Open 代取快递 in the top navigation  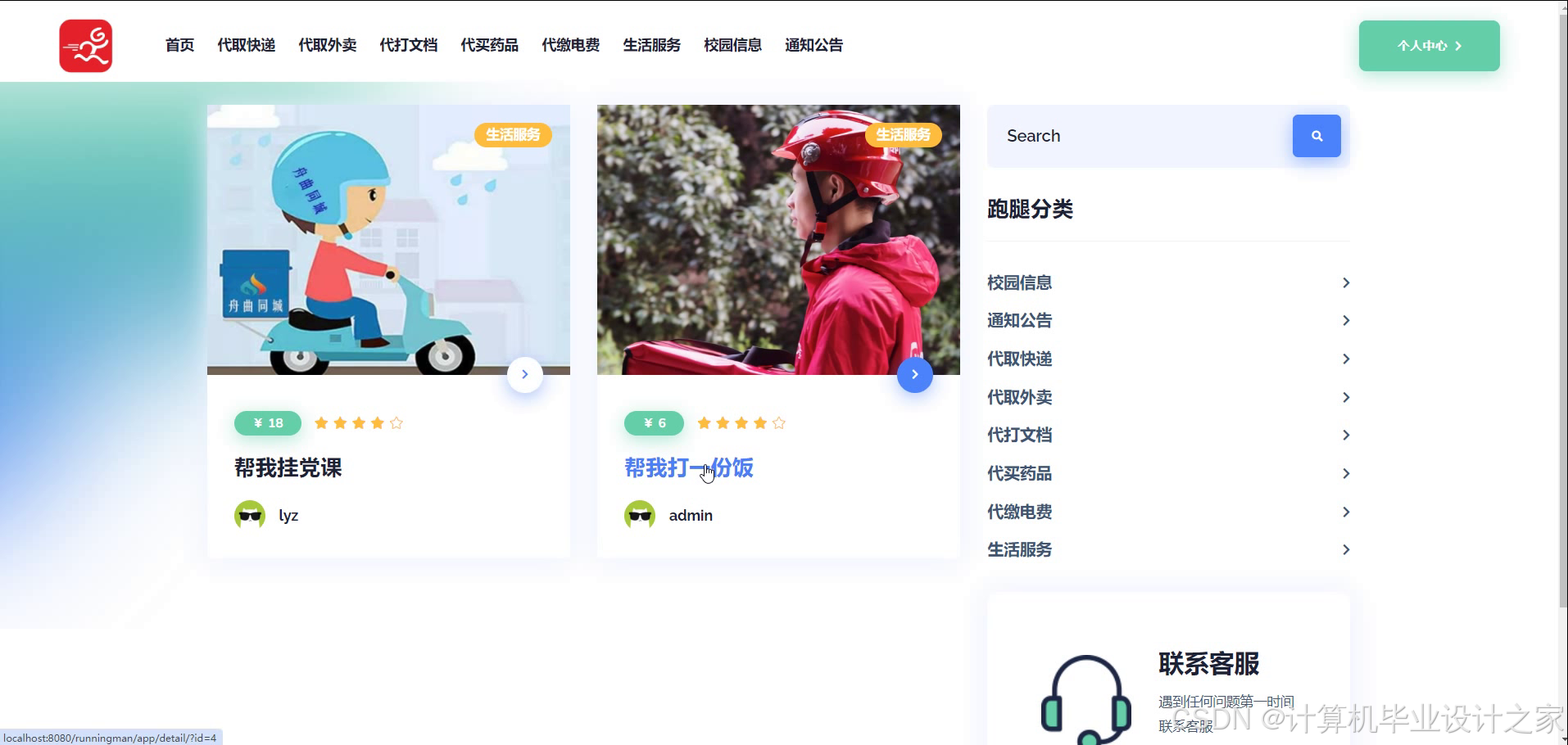pos(246,45)
